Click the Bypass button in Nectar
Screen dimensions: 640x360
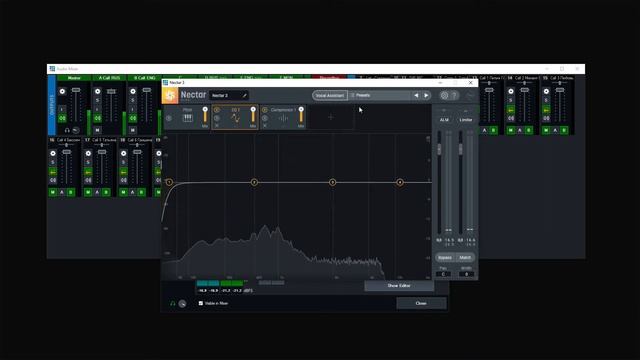click(444, 258)
